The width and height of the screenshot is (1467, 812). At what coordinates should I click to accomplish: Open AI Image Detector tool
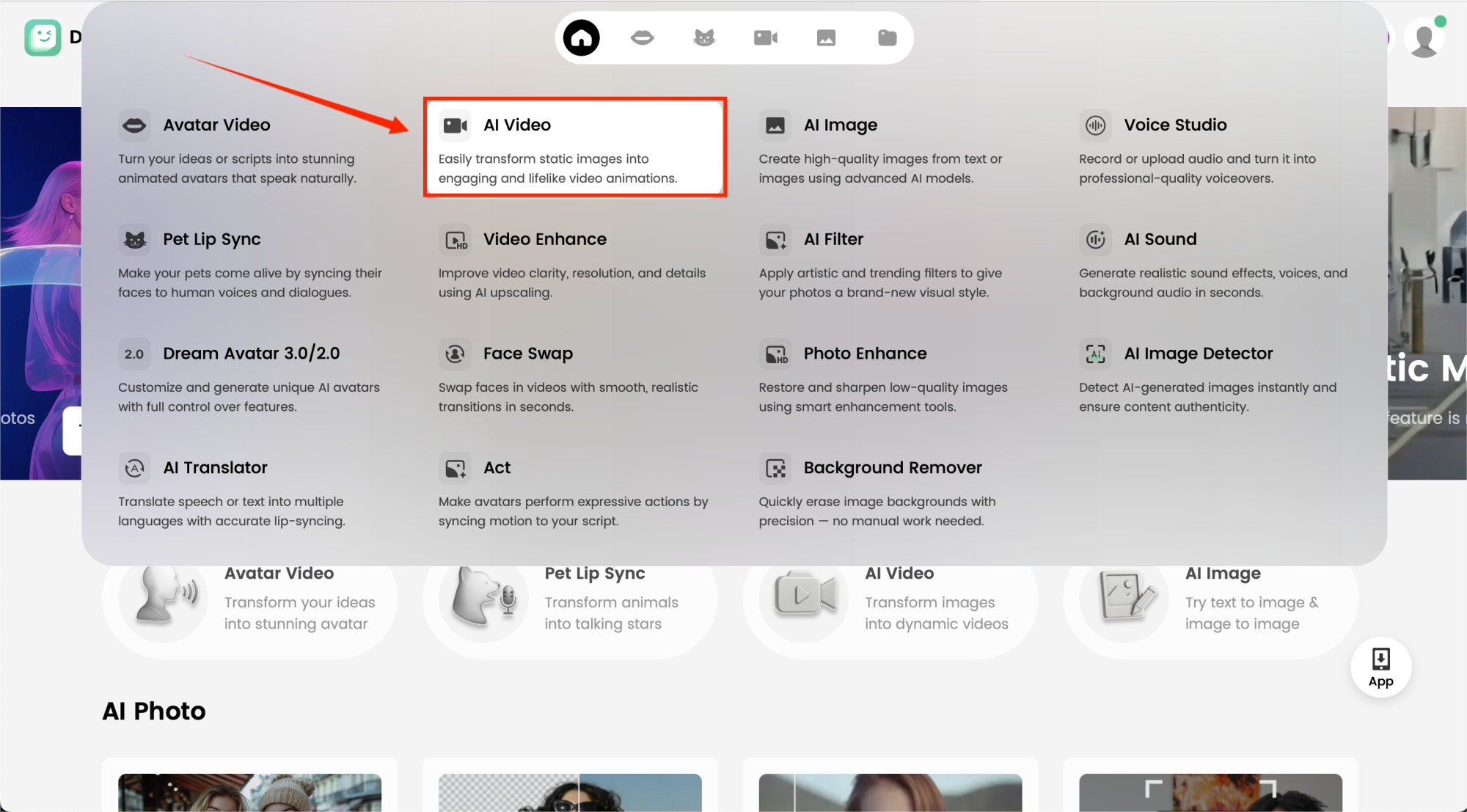1198,354
